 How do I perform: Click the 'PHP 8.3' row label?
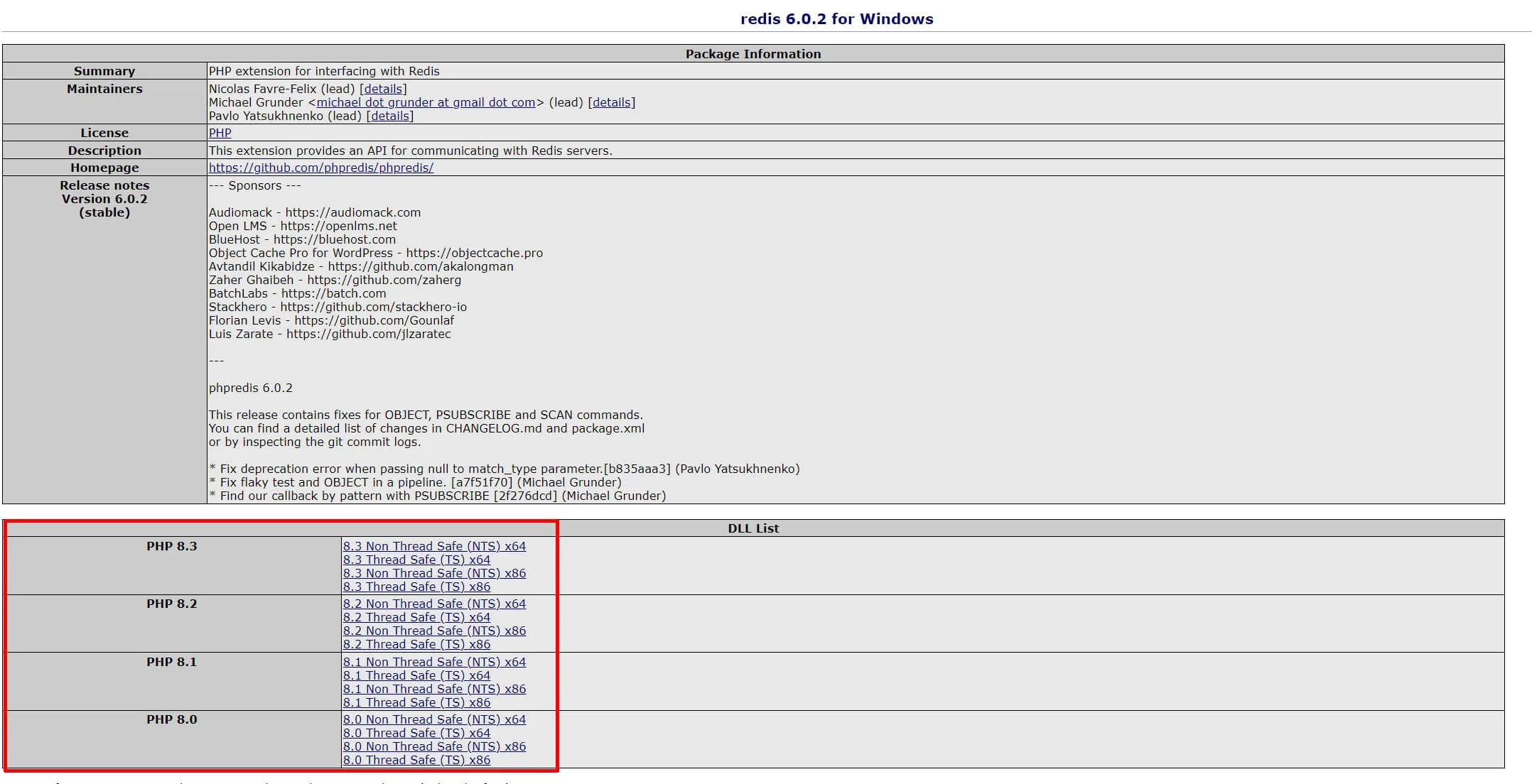172,546
